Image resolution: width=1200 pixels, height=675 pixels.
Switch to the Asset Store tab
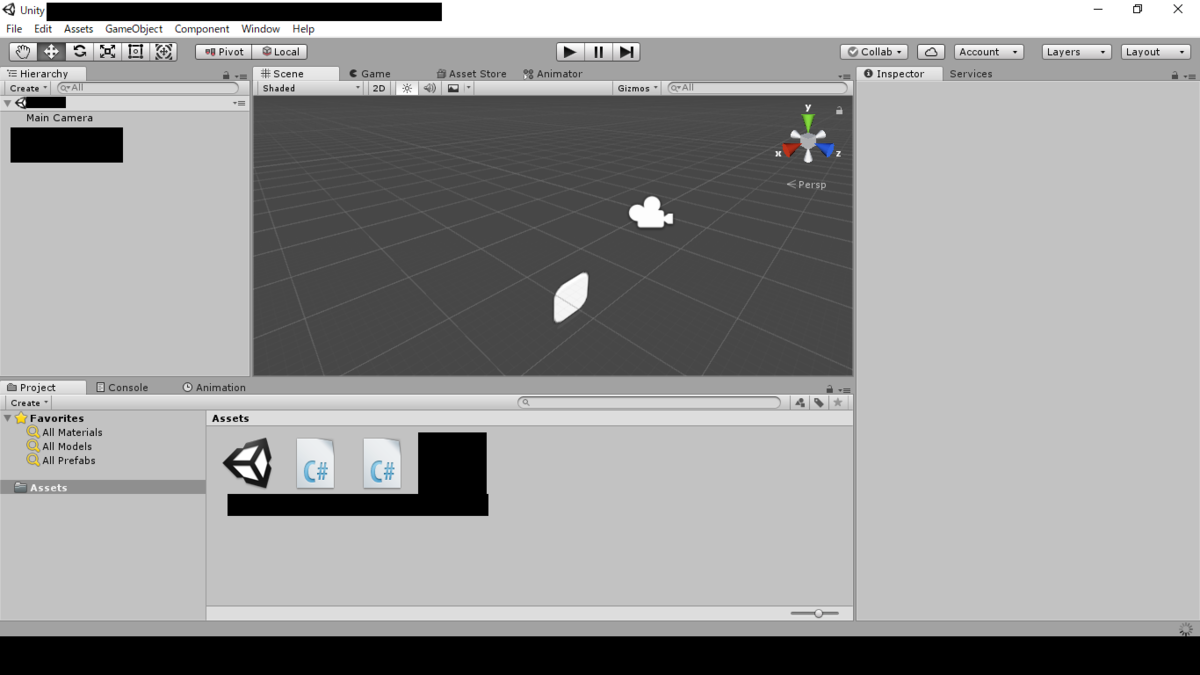pyautogui.click(x=471, y=74)
